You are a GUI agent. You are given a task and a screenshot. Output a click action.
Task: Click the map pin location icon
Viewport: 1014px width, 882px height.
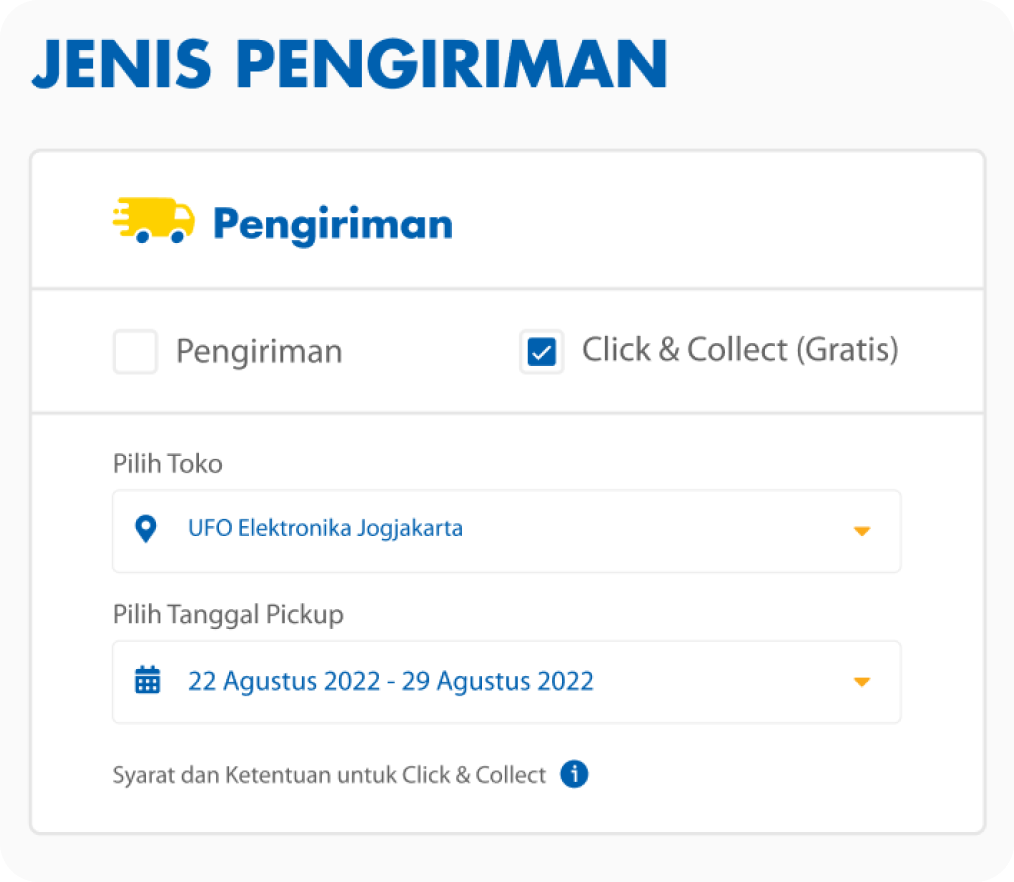(146, 528)
